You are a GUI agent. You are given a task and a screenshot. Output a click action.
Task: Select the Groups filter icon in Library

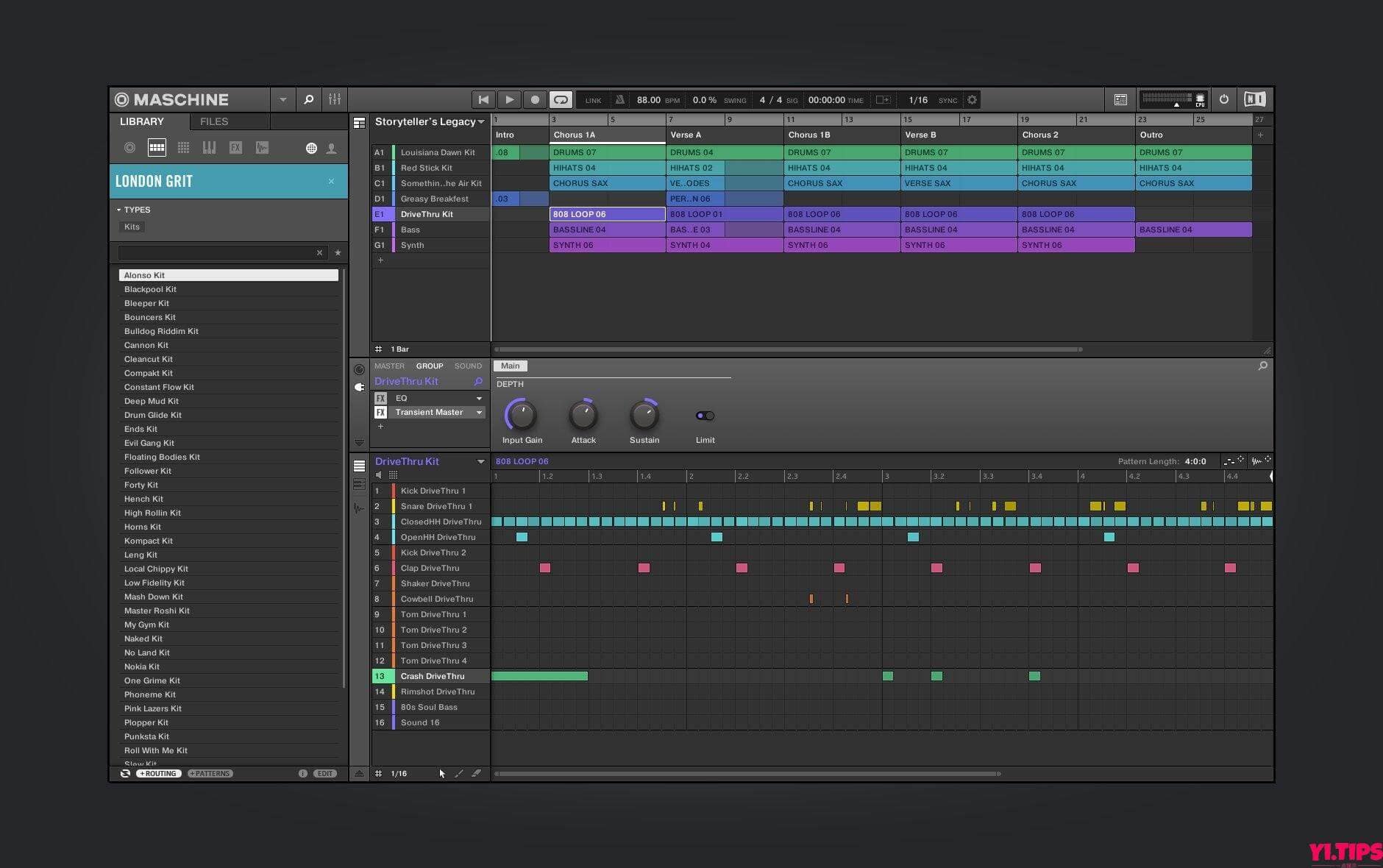pos(183,148)
